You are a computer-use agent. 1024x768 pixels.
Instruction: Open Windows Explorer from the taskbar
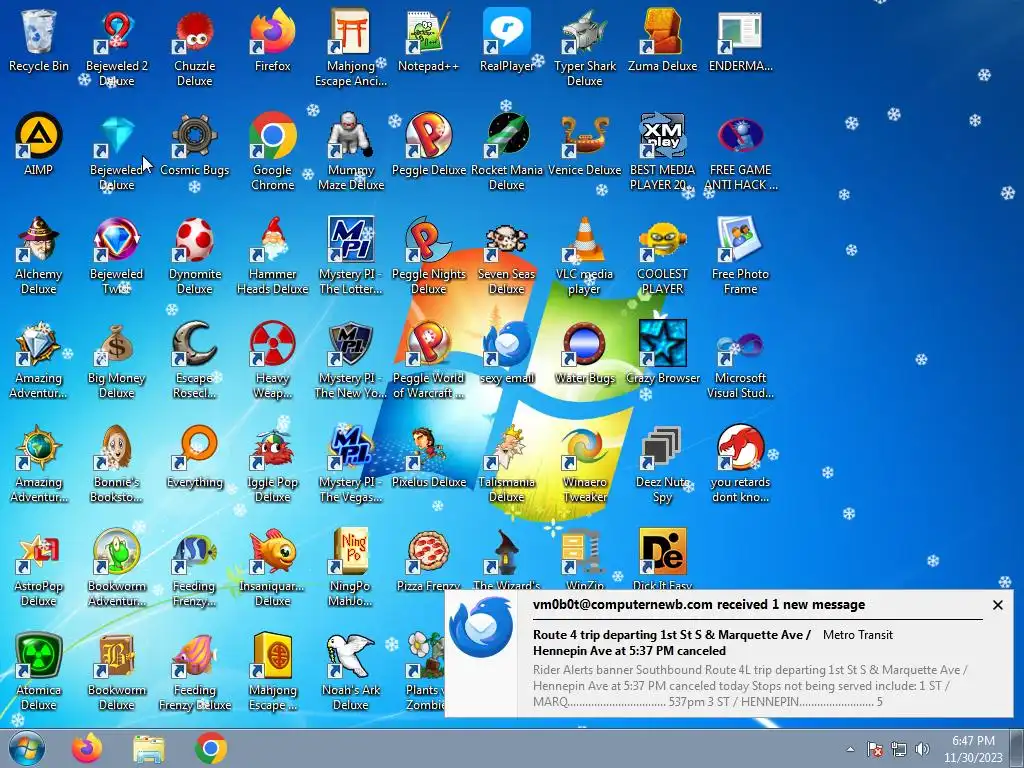coord(149,749)
